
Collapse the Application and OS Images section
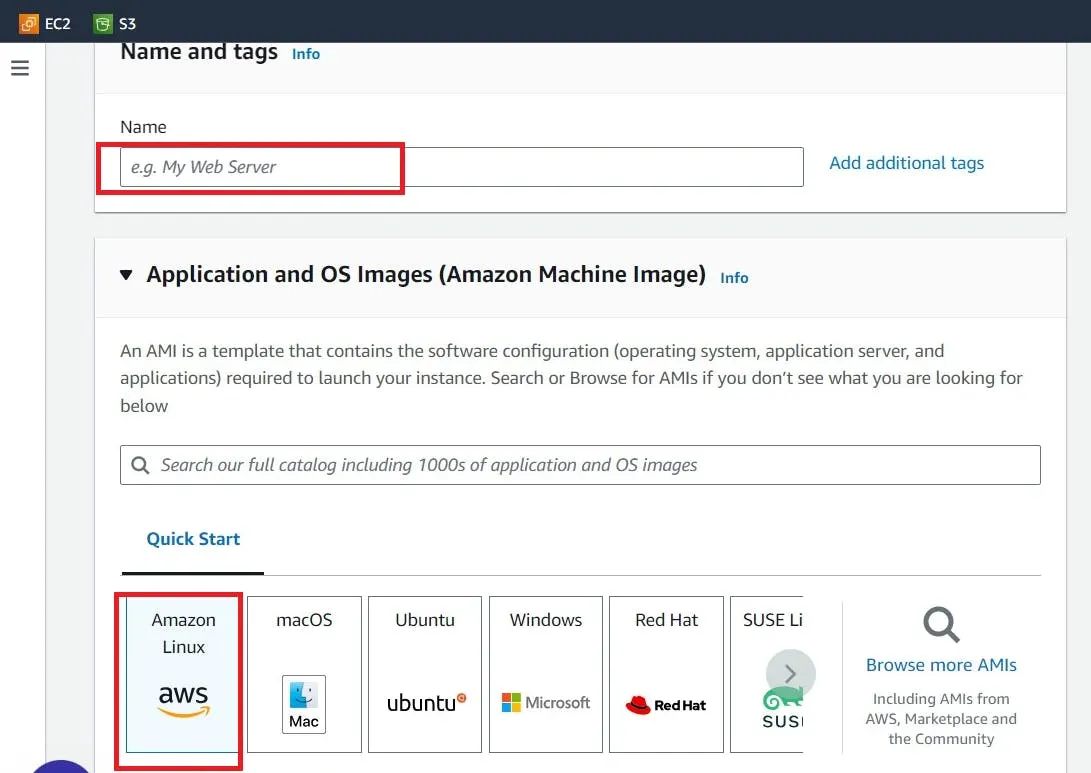(x=126, y=274)
